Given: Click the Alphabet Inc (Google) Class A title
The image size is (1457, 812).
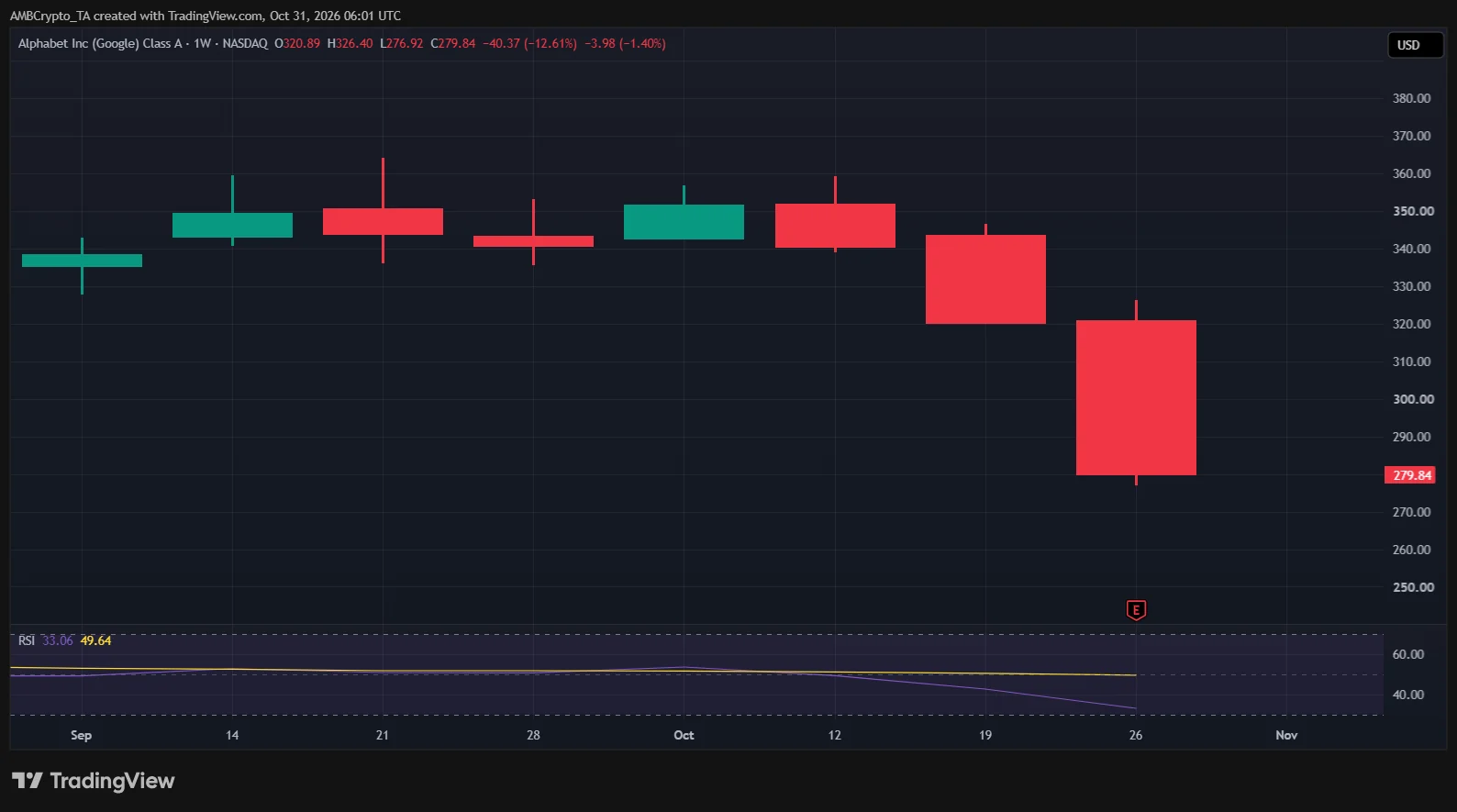Looking at the screenshot, I should [100, 43].
